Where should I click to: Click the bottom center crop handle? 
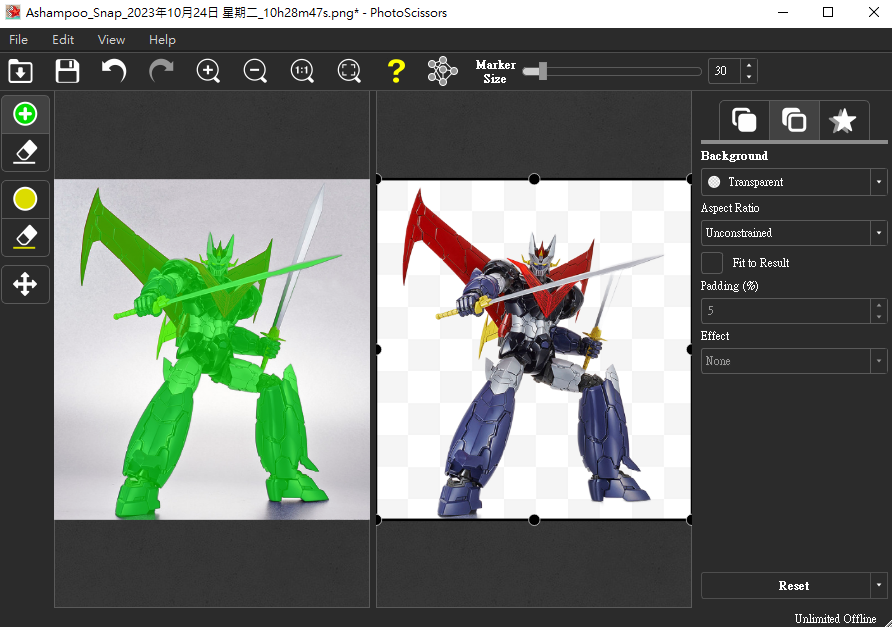click(534, 519)
